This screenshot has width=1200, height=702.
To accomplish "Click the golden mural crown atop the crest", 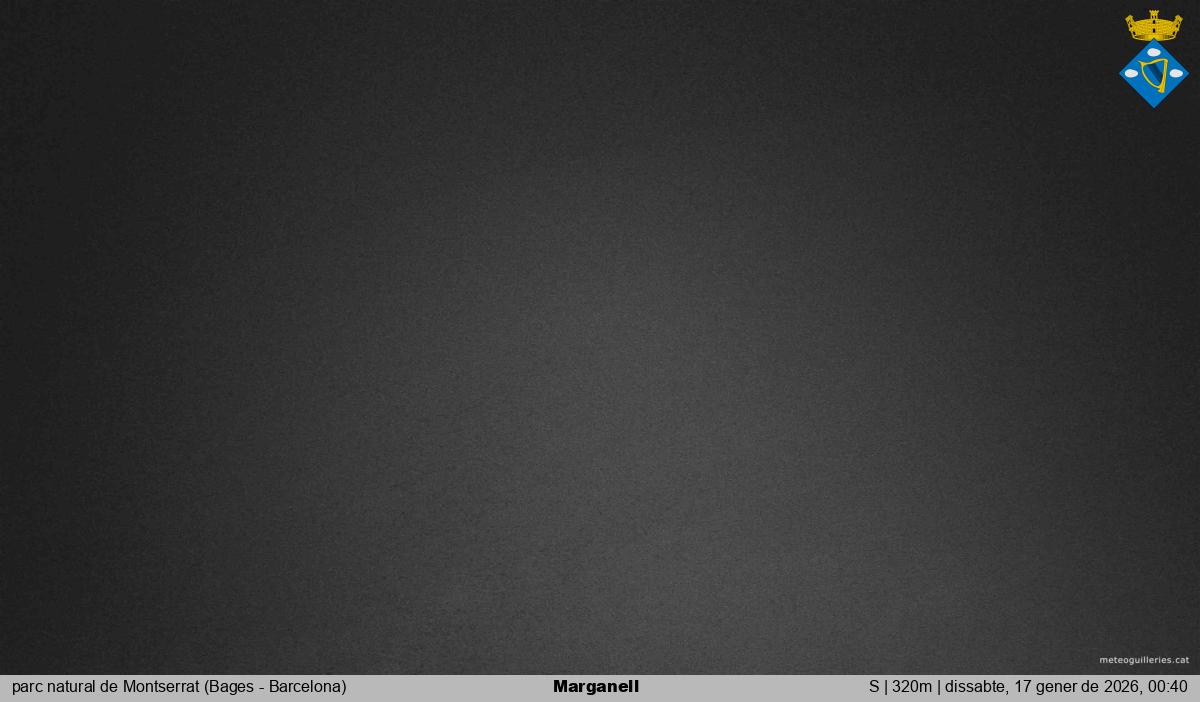I will click(x=1153, y=29).
